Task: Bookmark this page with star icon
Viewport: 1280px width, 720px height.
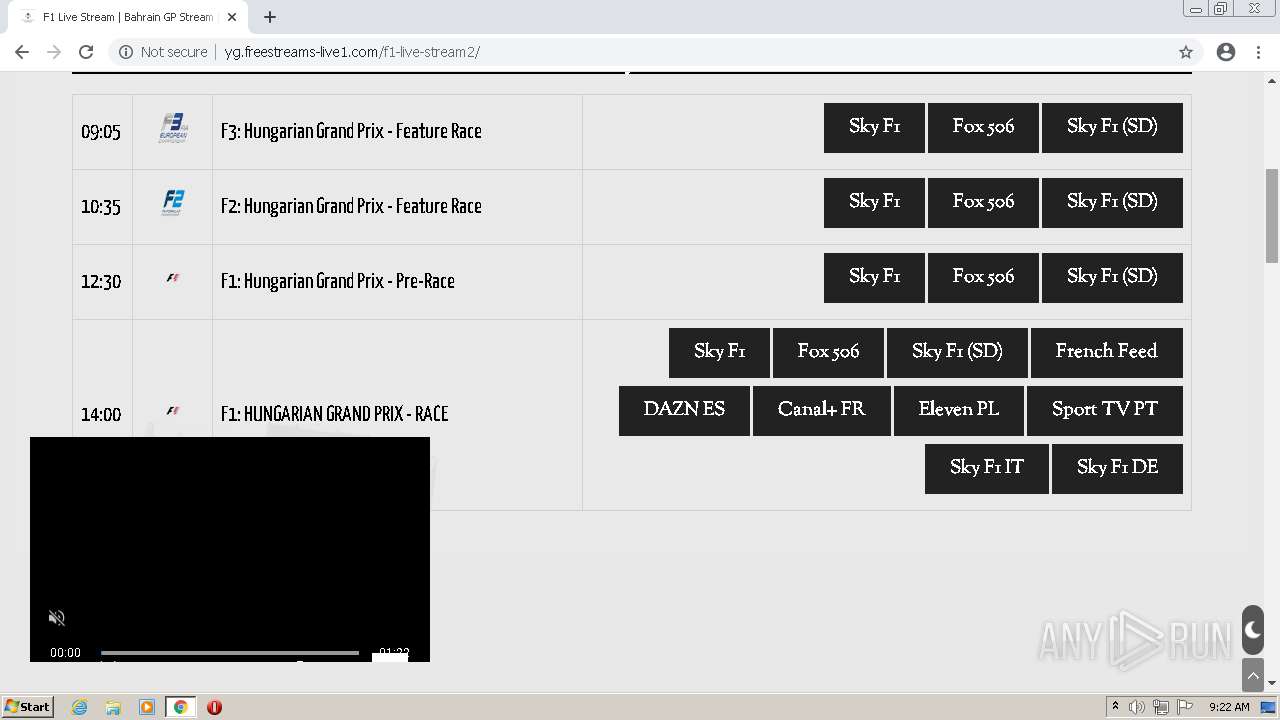Action: click(1186, 52)
